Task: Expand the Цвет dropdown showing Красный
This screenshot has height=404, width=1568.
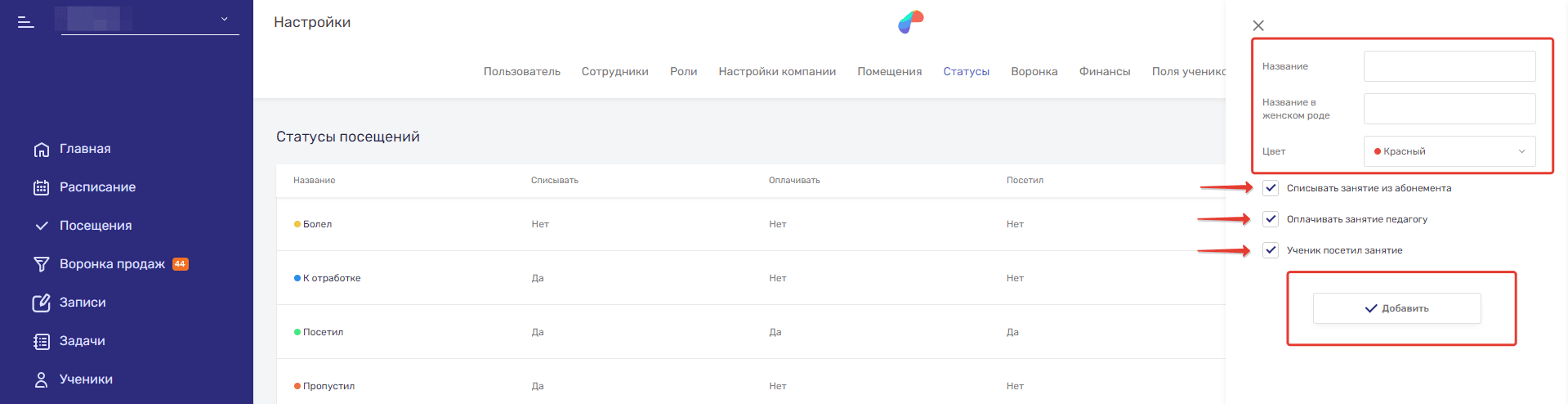Action: click(1449, 151)
